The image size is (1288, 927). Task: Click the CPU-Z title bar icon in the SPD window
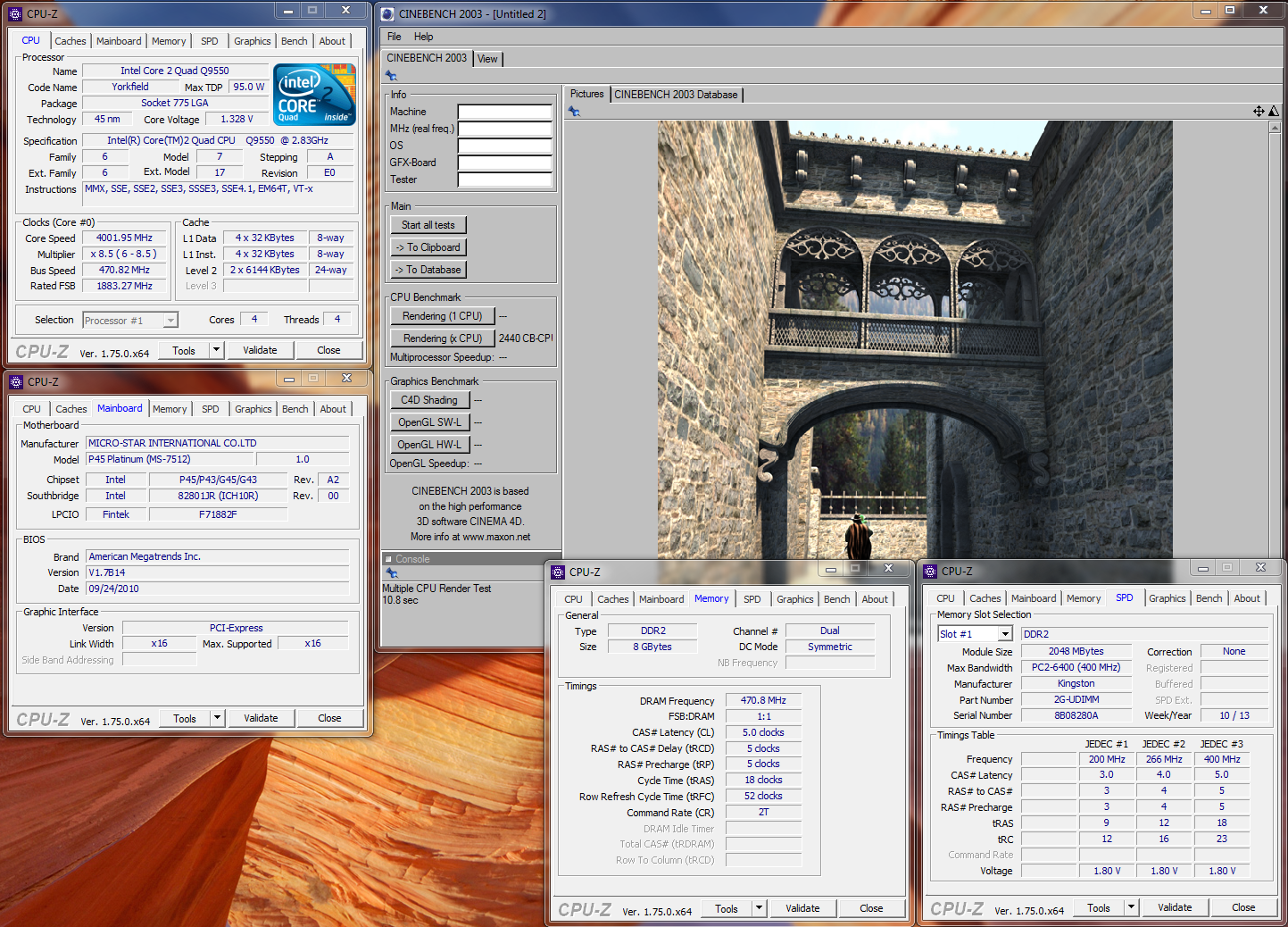930,571
